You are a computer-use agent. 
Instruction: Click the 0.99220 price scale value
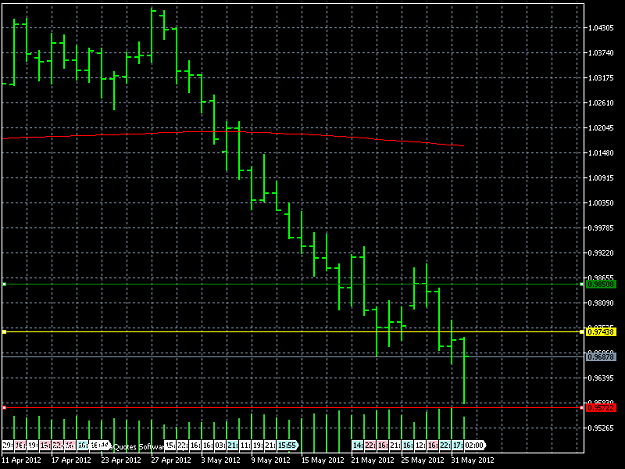(x=601, y=253)
